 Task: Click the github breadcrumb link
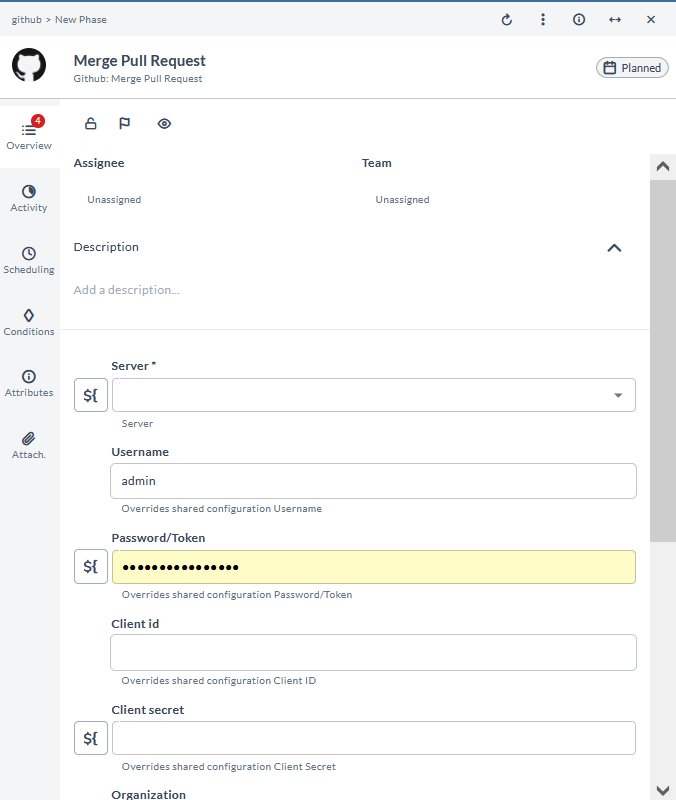click(26, 20)
